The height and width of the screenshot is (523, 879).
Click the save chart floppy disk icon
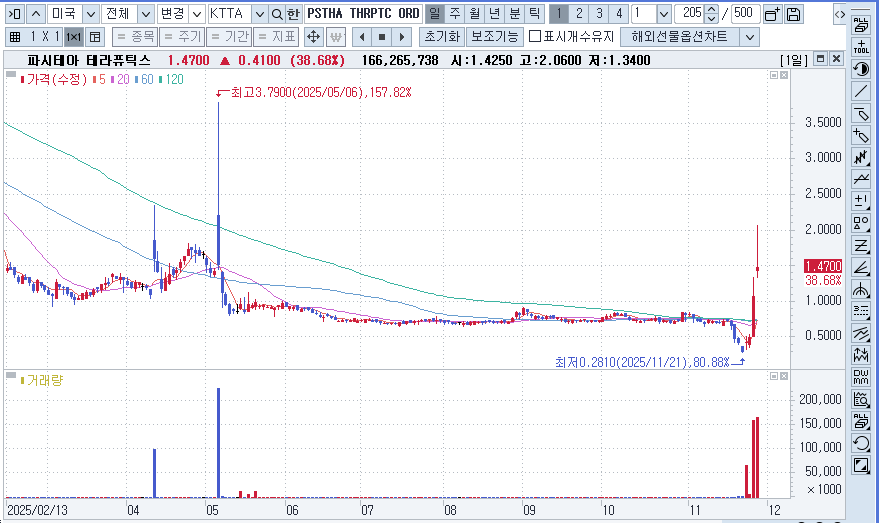[x=793, y=14]
